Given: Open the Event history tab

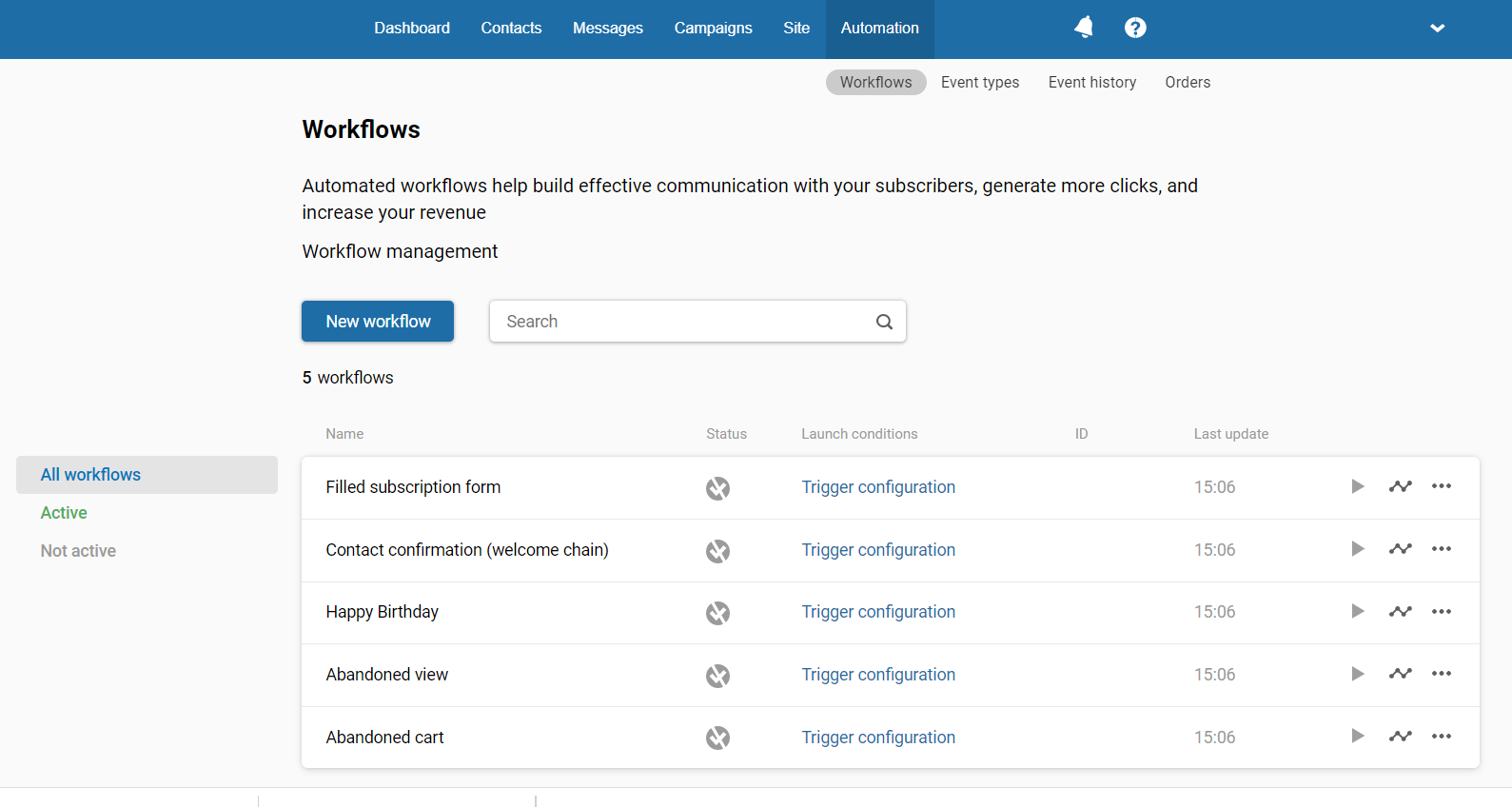Looking at the screenshot, I should pos(1092,82).
